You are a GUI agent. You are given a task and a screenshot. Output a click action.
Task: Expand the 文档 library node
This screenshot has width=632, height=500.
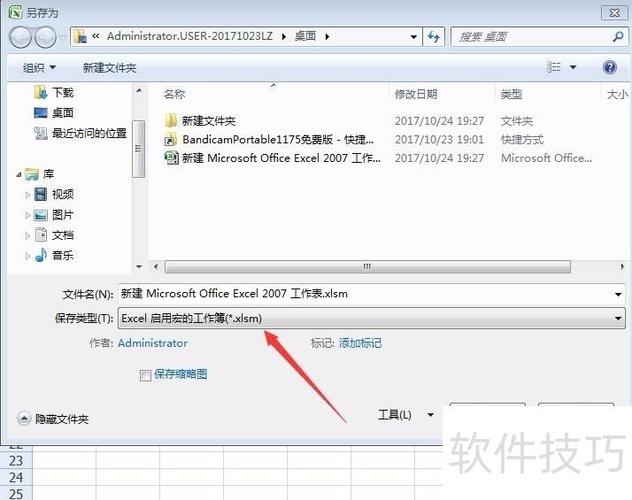pos(27,235)
